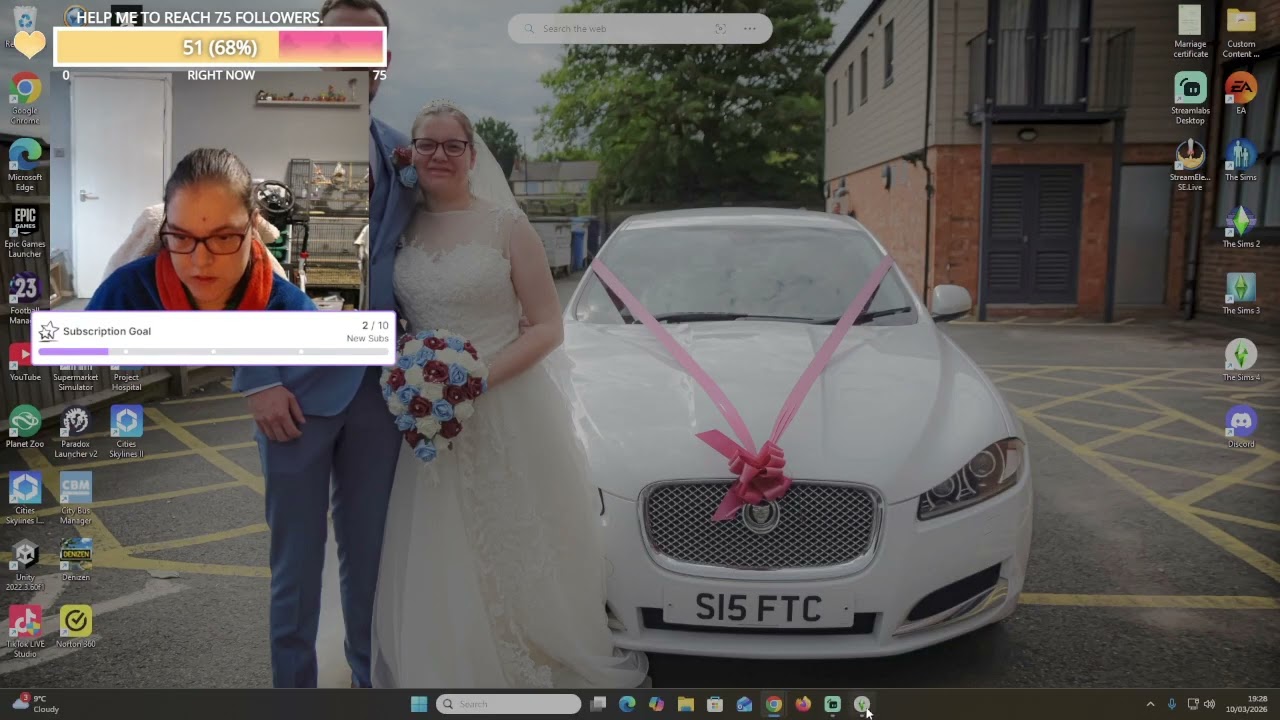1280x720 pixels.
Task: Select the Football Manager 23 desktop icon
Action: coord(25,299)
